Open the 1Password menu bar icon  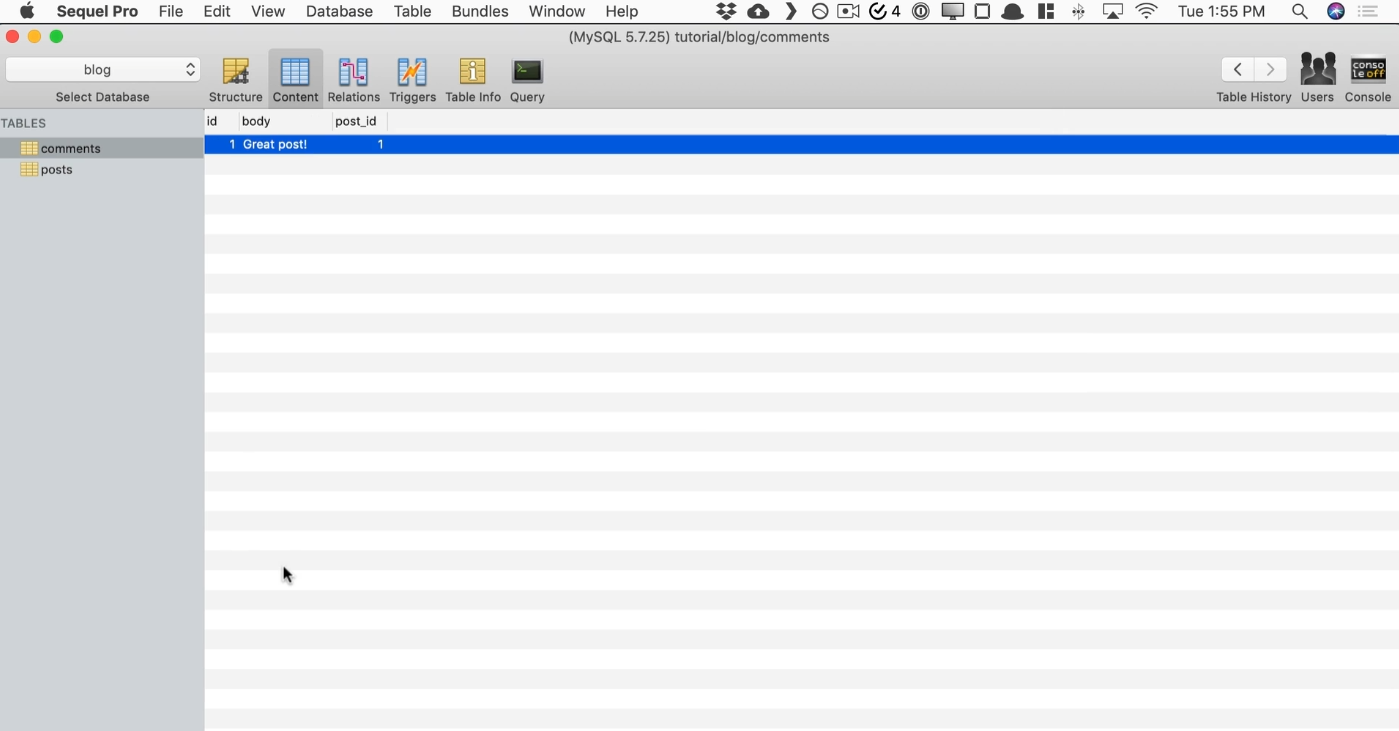[921, 11]
